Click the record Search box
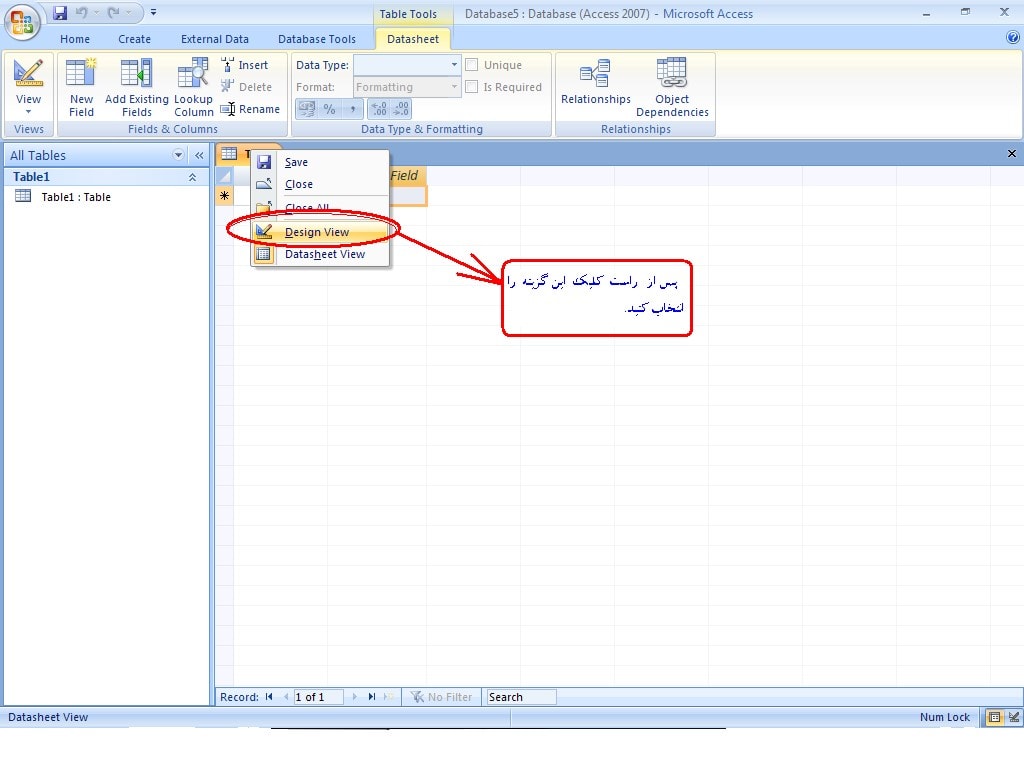The image size is (1024, 768). pos(521,697)
